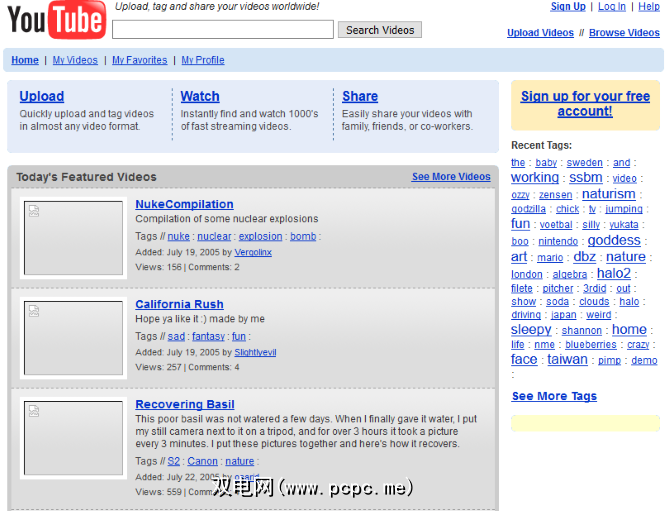670x511 pixels.
Task: Open See More Videos link
Action: (451, 176)
